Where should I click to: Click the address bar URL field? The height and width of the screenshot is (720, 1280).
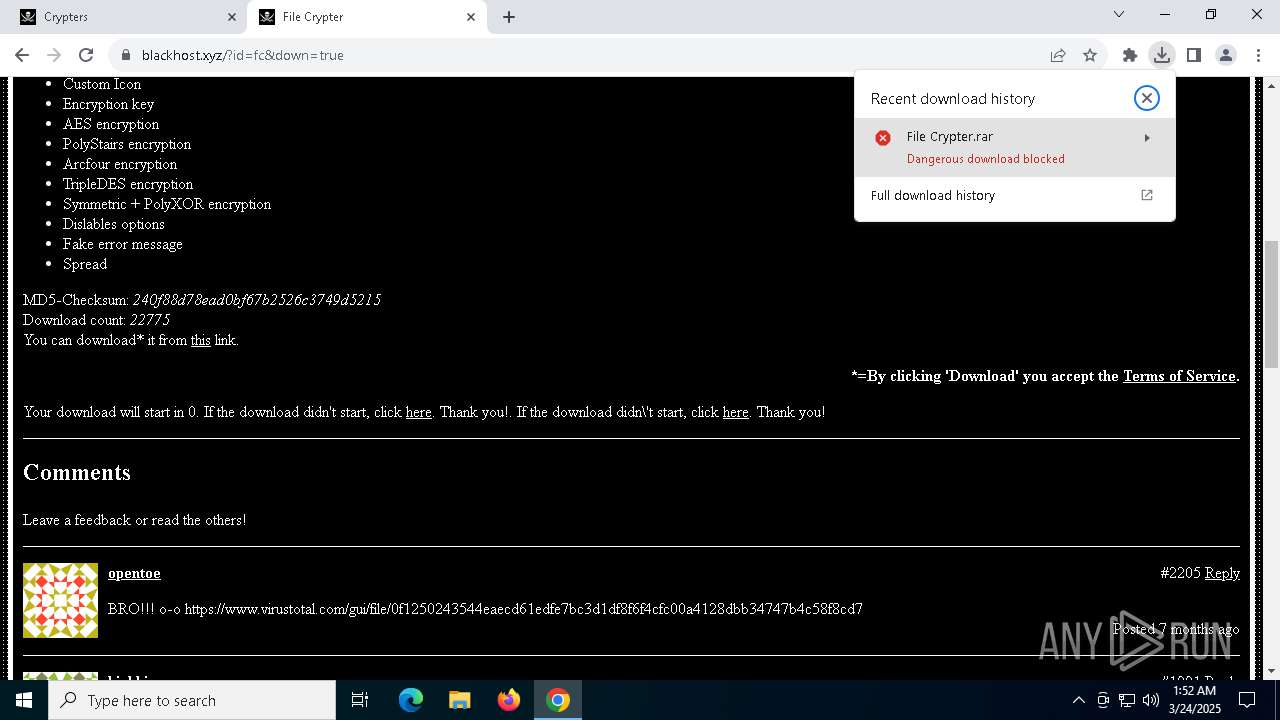pyautogui.click(x=590, y=55)
